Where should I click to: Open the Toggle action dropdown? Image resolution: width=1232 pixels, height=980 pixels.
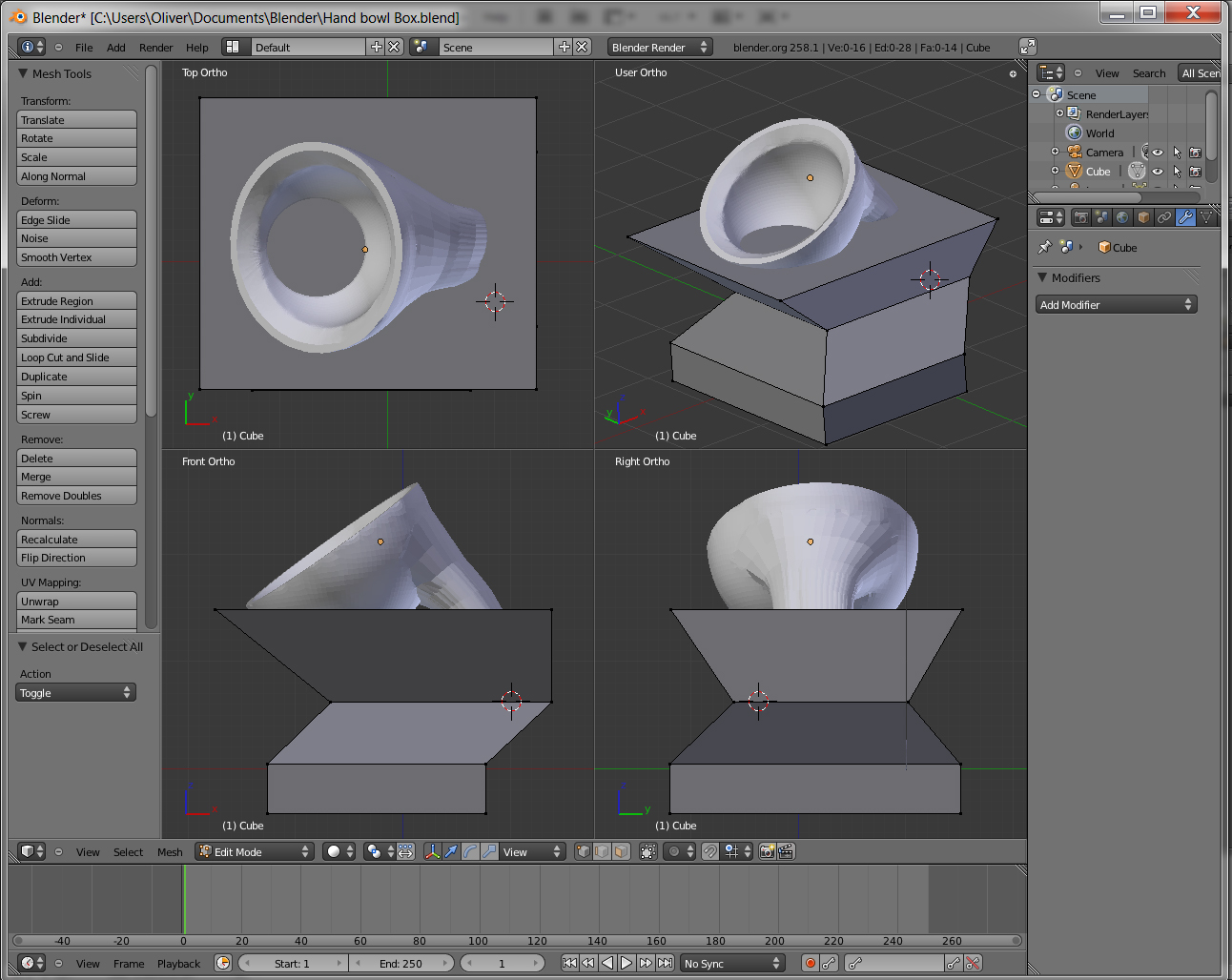(x=75, y=692)
